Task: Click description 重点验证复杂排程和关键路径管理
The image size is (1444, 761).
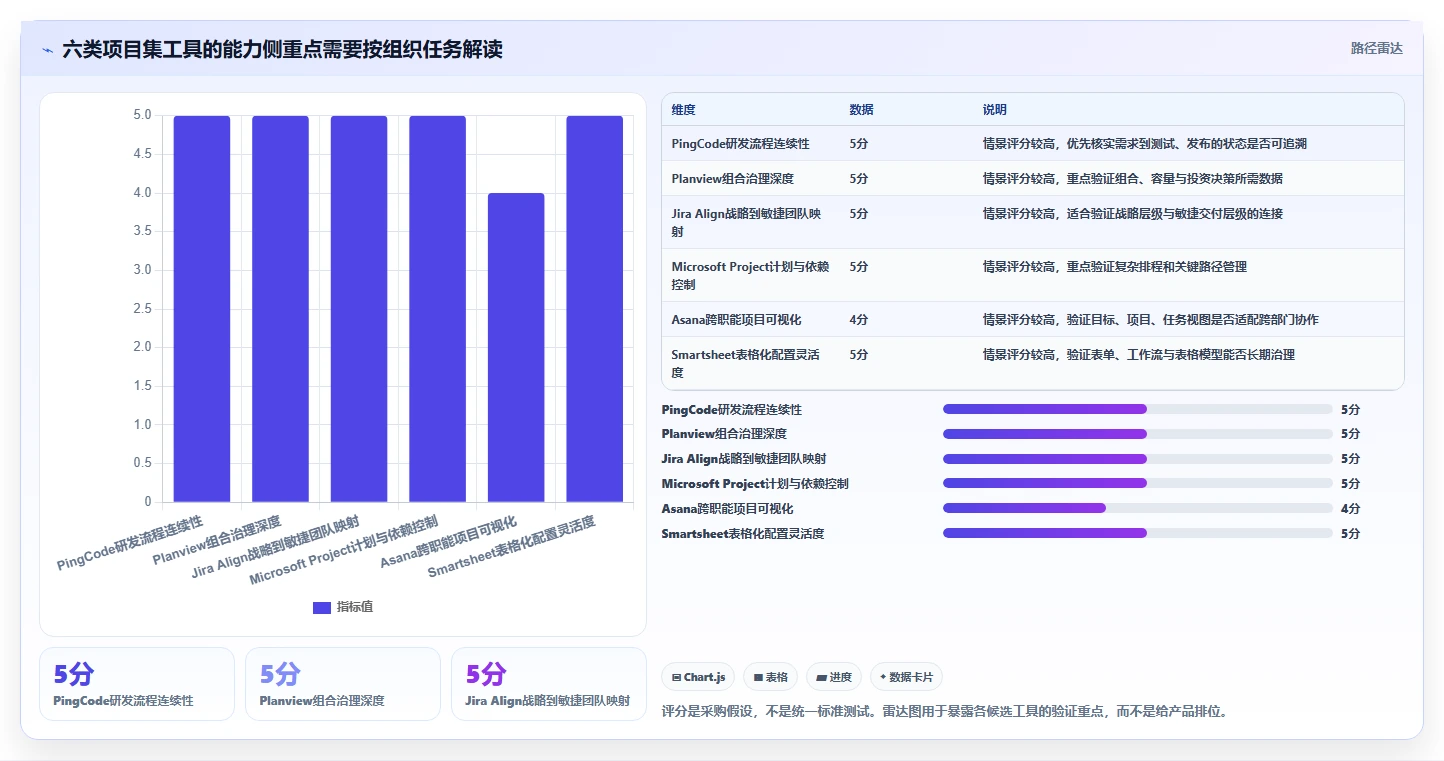Action: tap(1157, 267)
